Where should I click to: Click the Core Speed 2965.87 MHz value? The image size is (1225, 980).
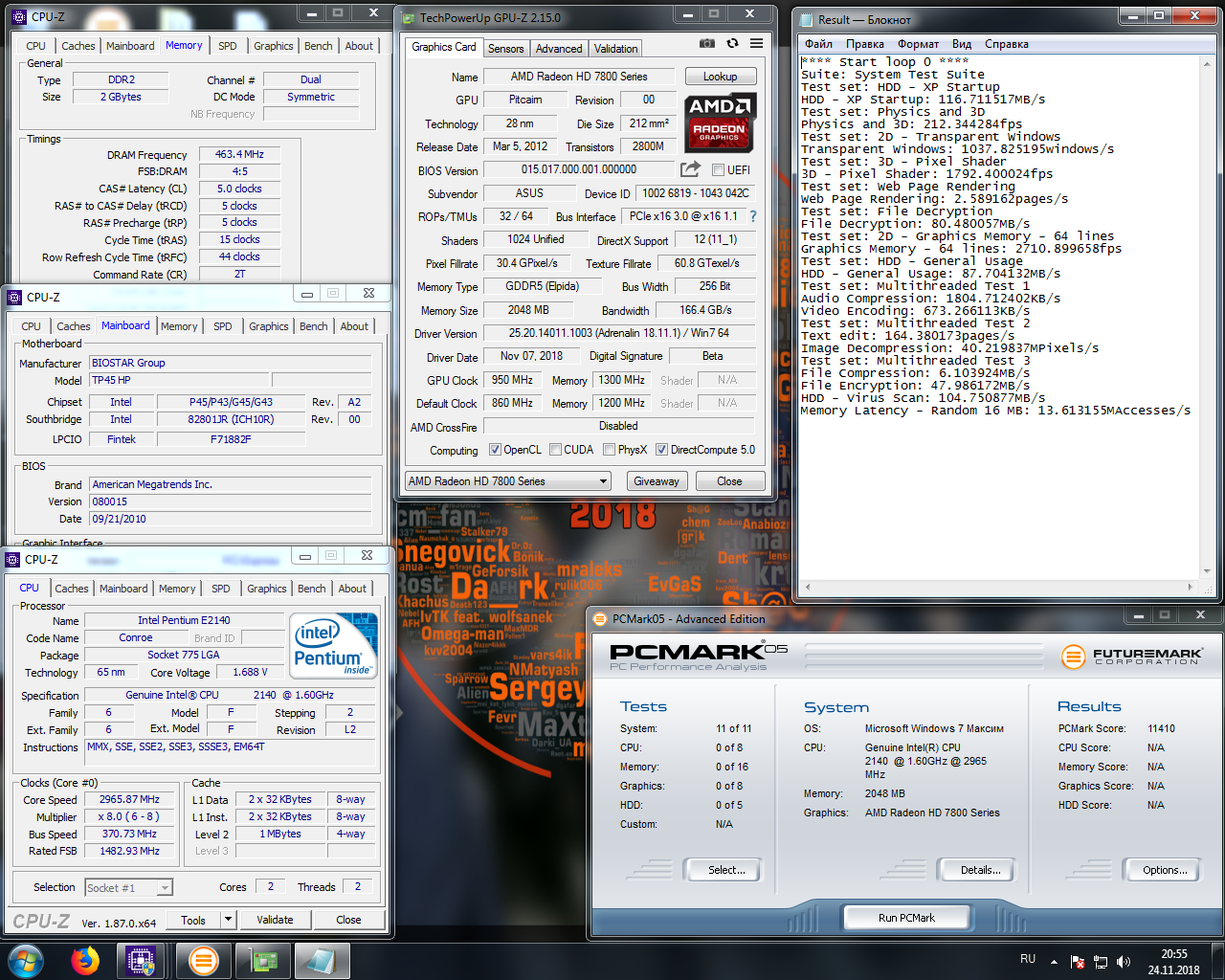click(129, 799)
